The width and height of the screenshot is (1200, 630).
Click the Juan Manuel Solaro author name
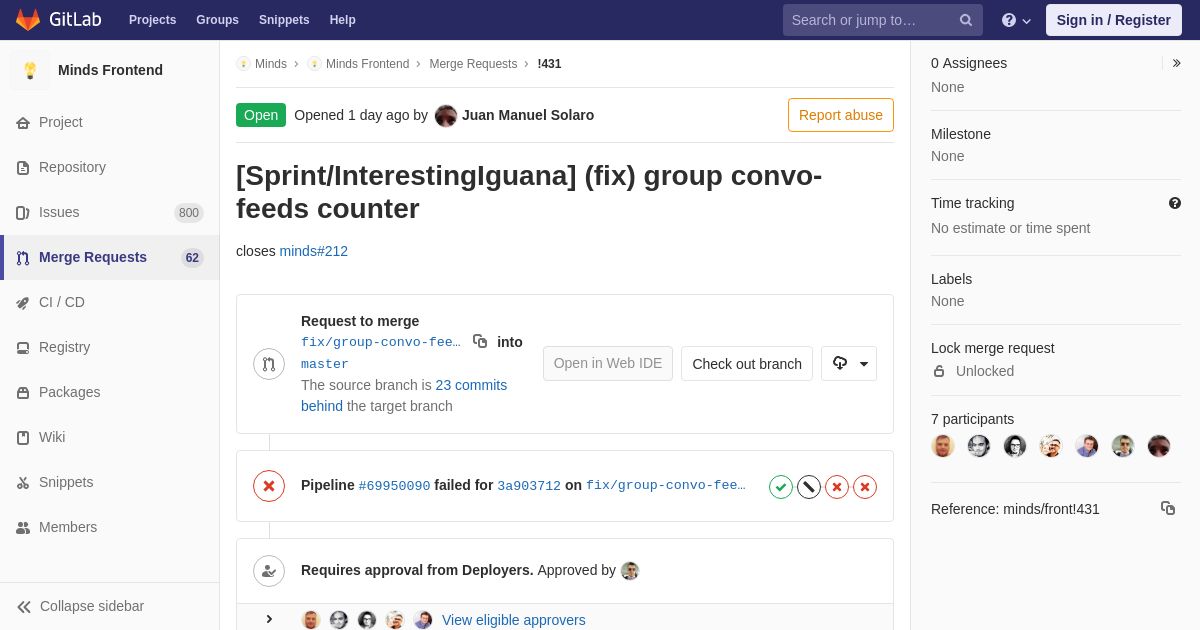(528, 115)
